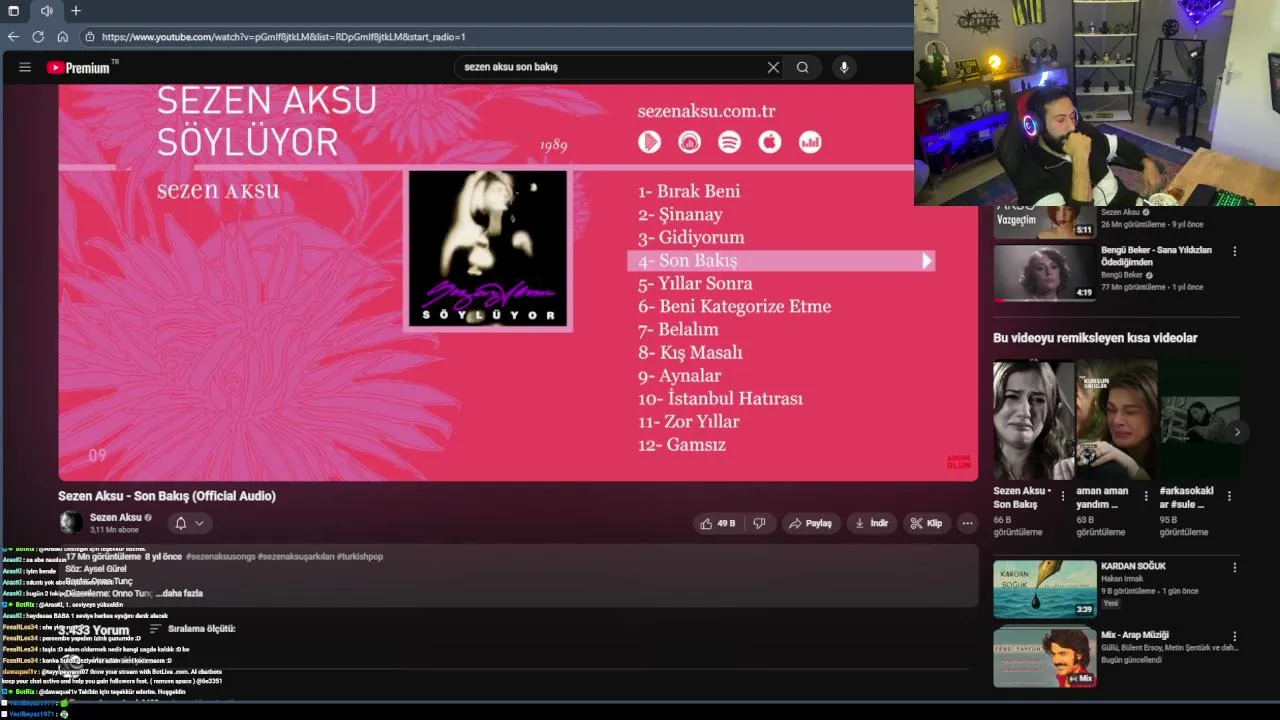
Task: Open menu for Mix - Arap Müziği
Action: [x=1235, y=637]
